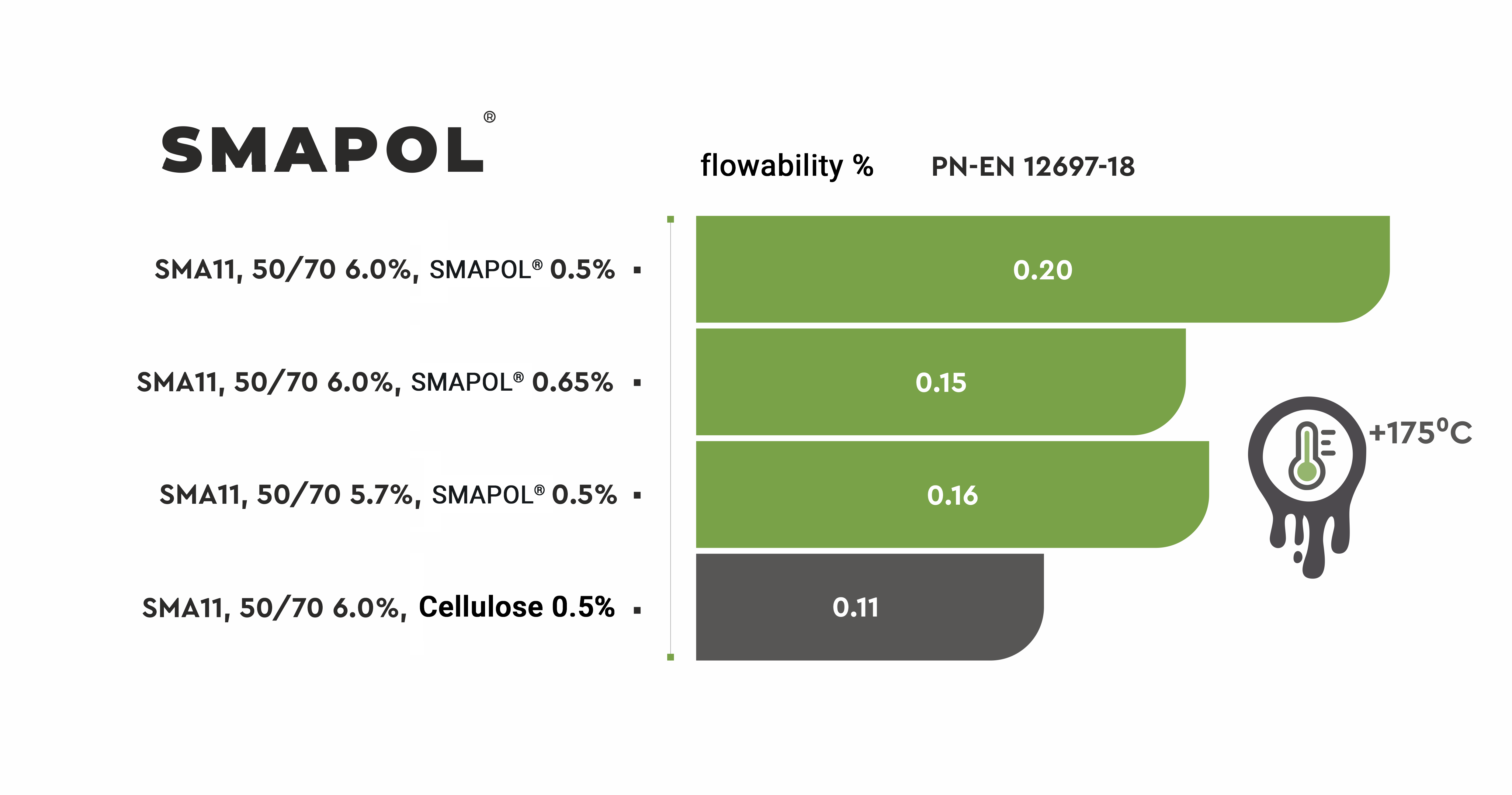Click the green marker at the axis top
Screen dimensions: 1512x795
tap(670, 219)
